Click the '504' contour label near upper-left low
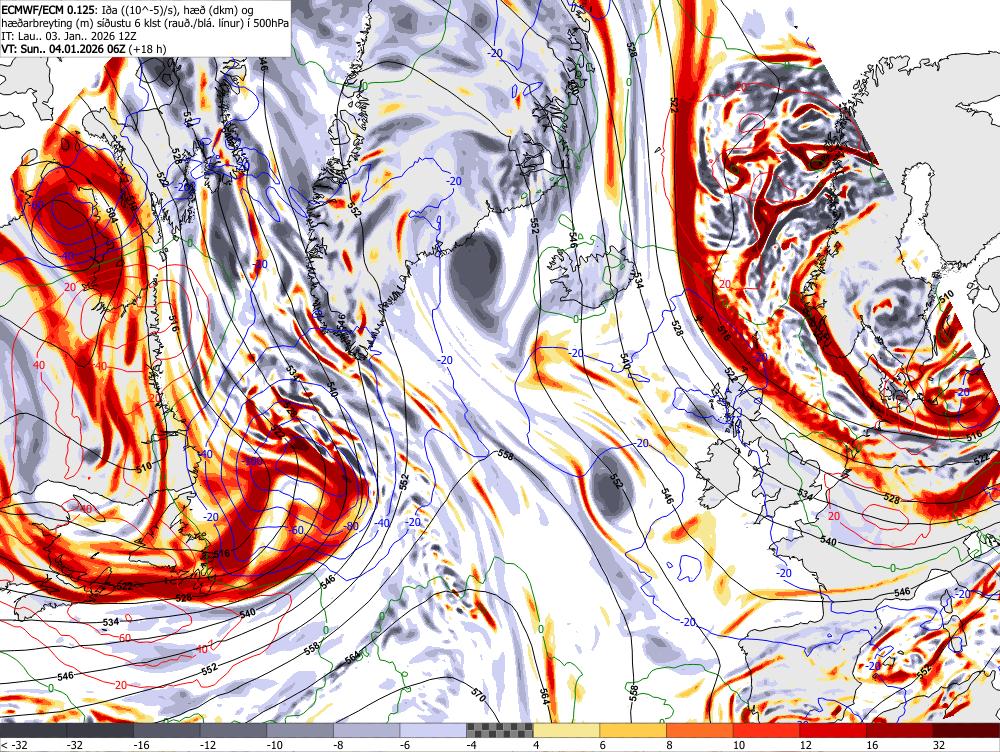Viewport: 1000px width, 752px height. point(113,214)
